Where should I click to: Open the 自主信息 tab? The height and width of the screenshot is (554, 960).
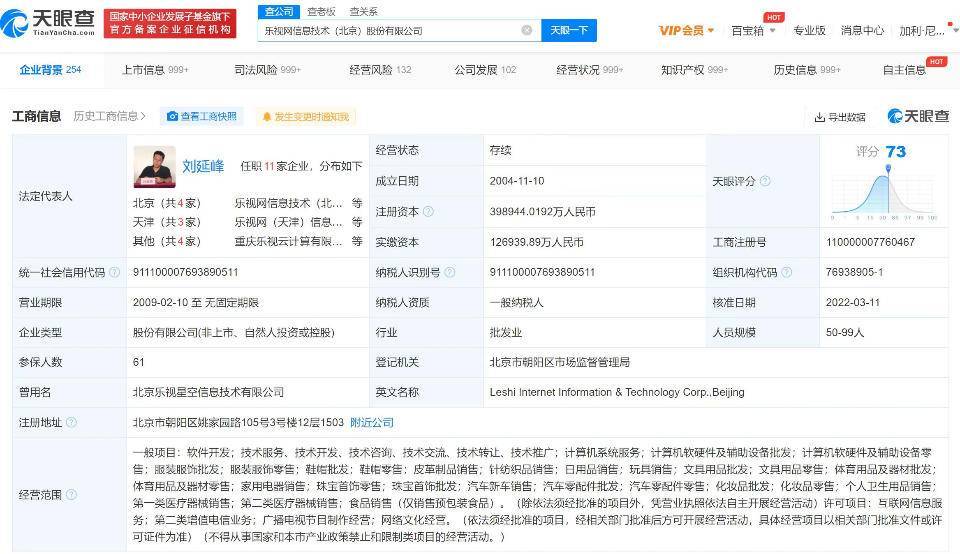(904, 70)
